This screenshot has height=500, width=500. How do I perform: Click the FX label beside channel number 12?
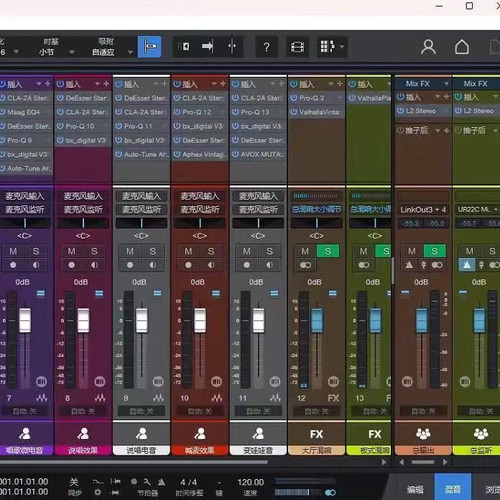333,398
